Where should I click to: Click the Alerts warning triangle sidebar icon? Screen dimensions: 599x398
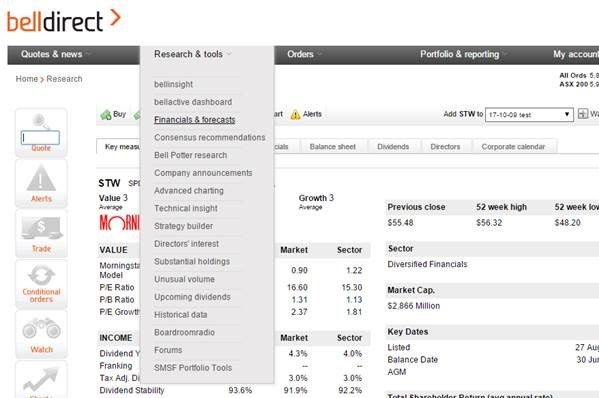click(41, 178)
